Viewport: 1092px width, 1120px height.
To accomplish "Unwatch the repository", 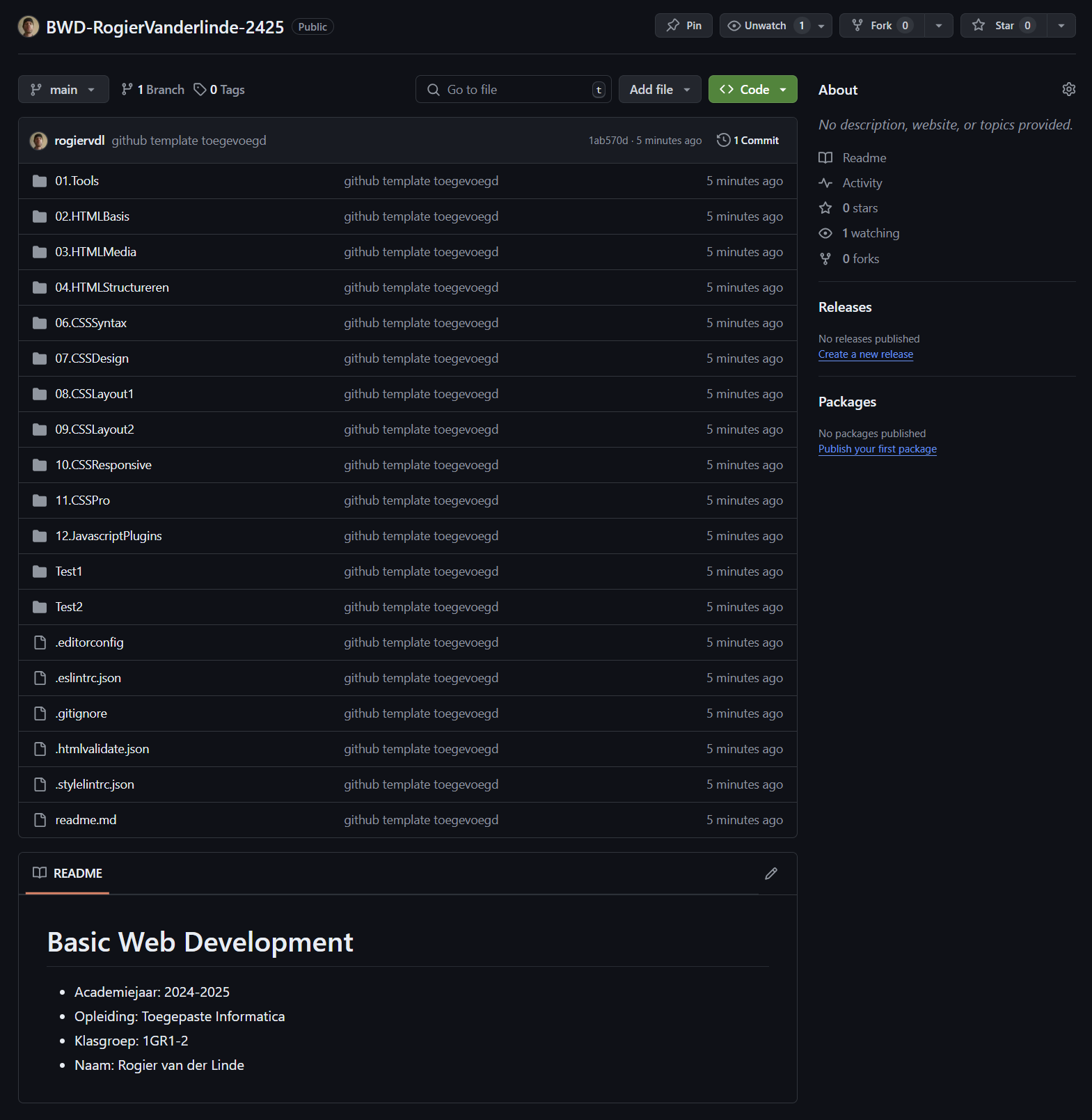I will tap(765, 26).
